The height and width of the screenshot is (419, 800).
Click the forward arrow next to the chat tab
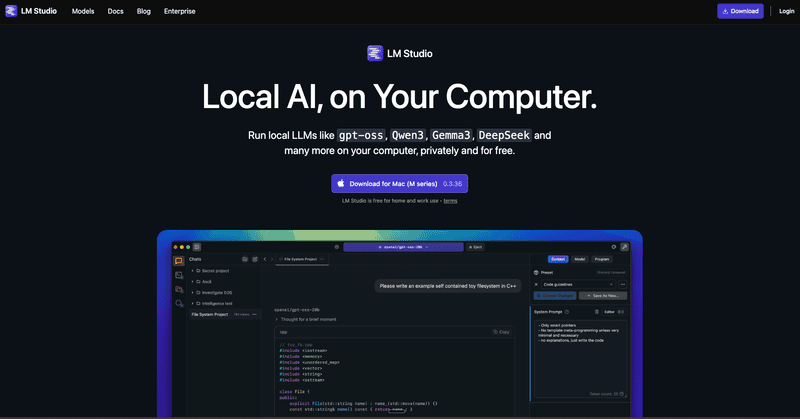pyautogui.click(x=271, y=259)
